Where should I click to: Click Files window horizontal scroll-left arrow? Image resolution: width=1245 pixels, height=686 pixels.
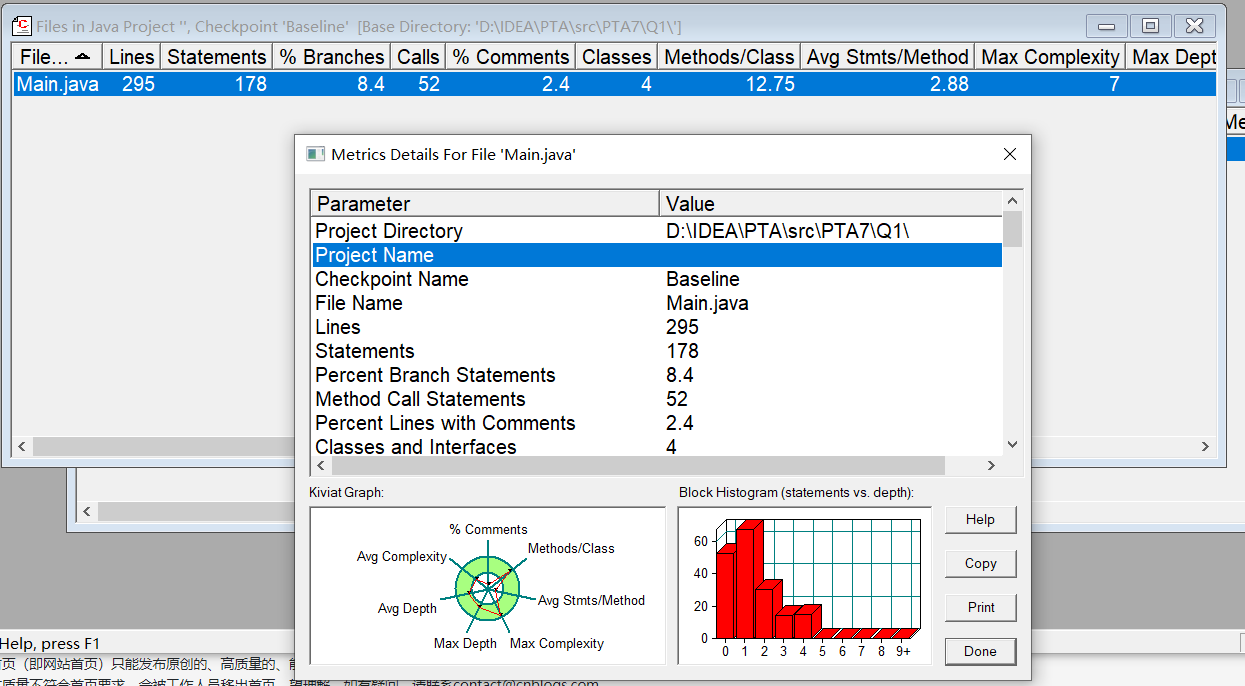coord(21,447)
